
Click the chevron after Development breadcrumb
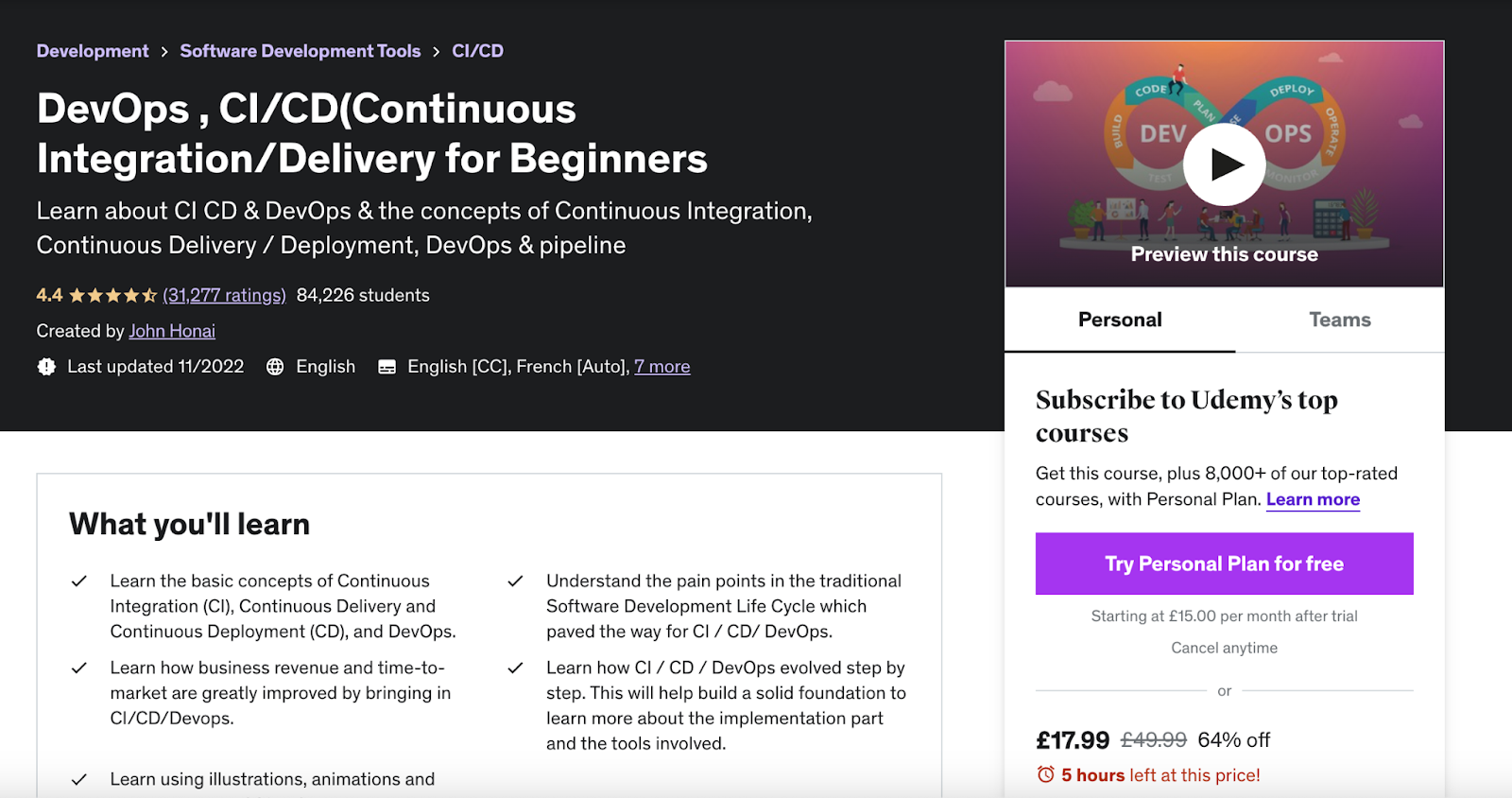tap(164, 52)
